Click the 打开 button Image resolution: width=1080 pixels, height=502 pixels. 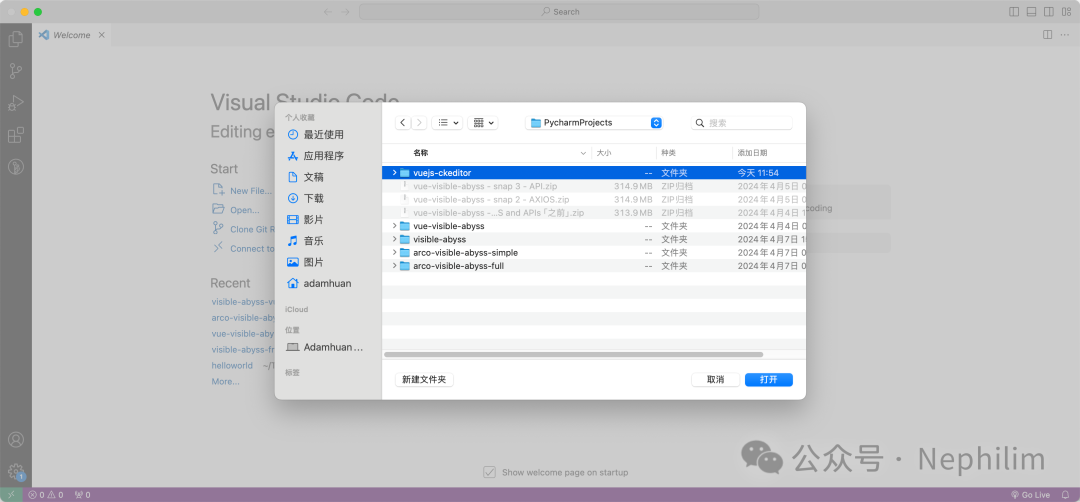point(769,379)
